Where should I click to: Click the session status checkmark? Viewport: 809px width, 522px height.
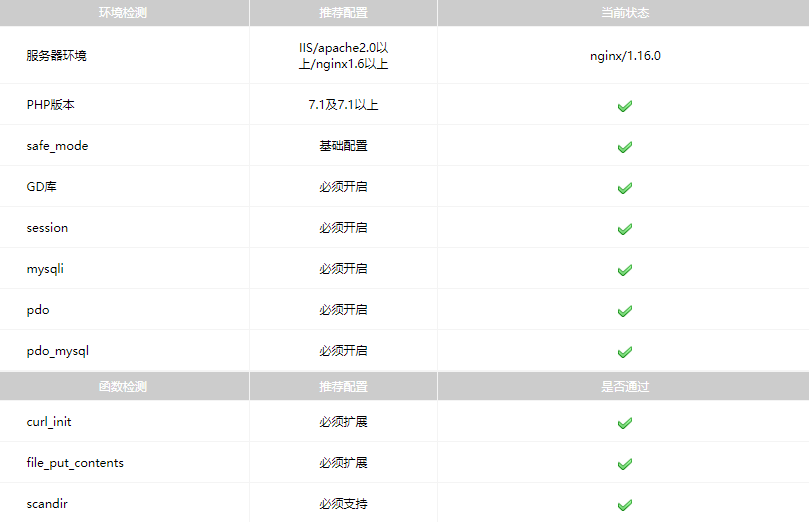(x=624, y=228)
